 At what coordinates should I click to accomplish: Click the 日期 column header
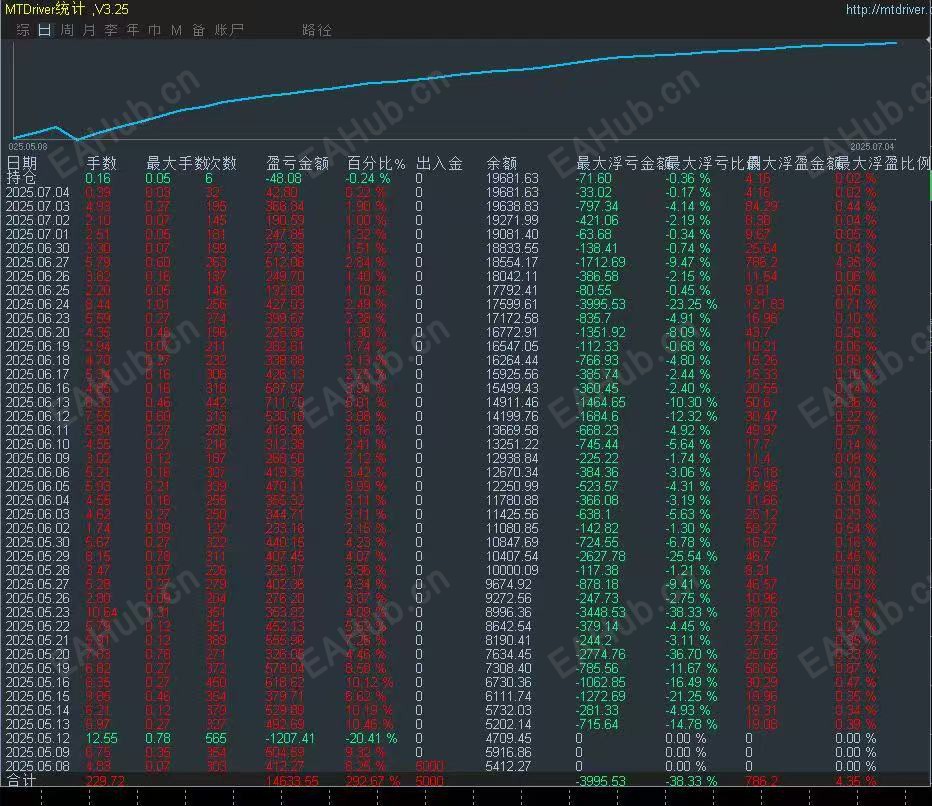[21, 163]
